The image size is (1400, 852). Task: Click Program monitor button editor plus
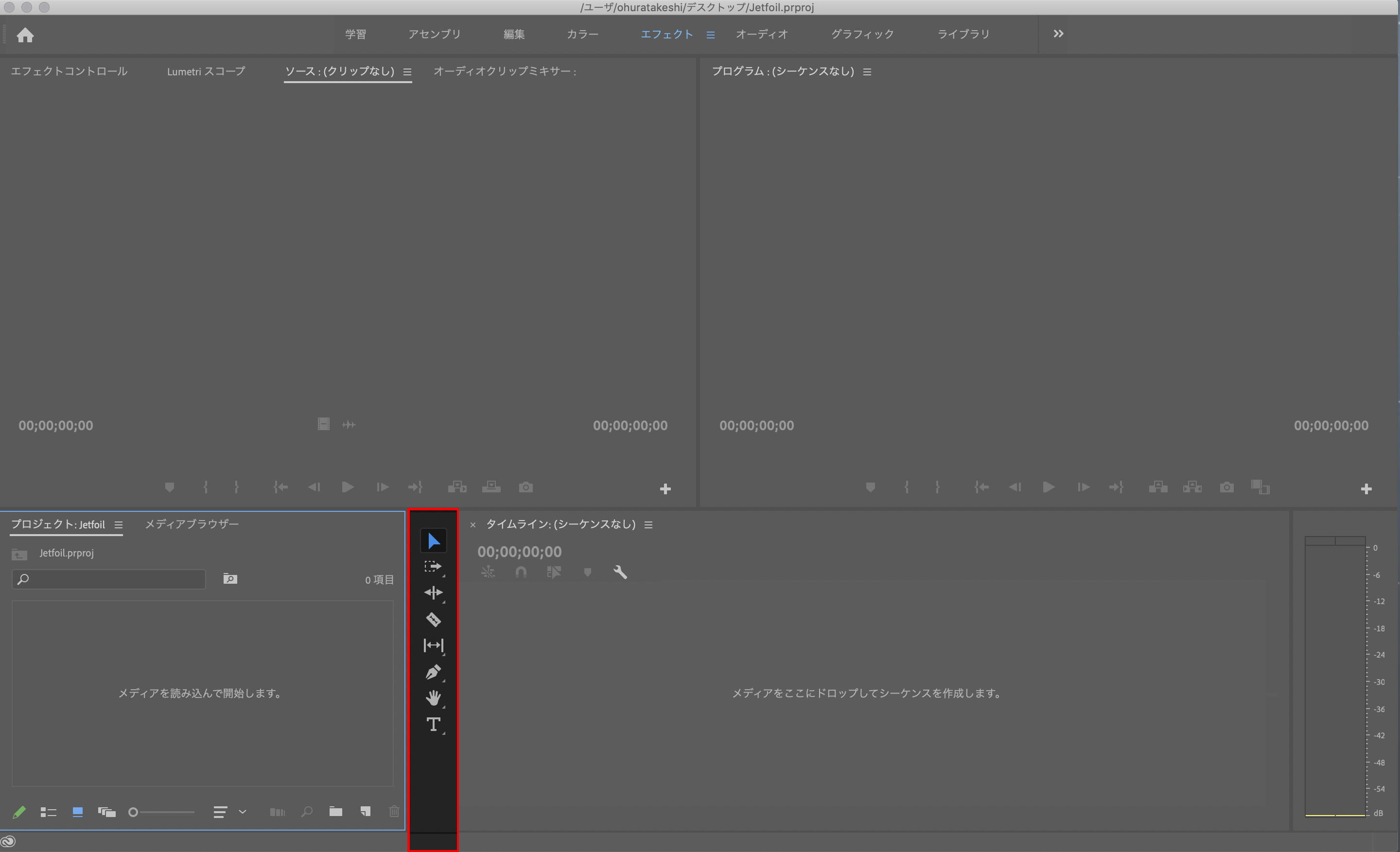pyautogui.click(x=1366, y=489)
